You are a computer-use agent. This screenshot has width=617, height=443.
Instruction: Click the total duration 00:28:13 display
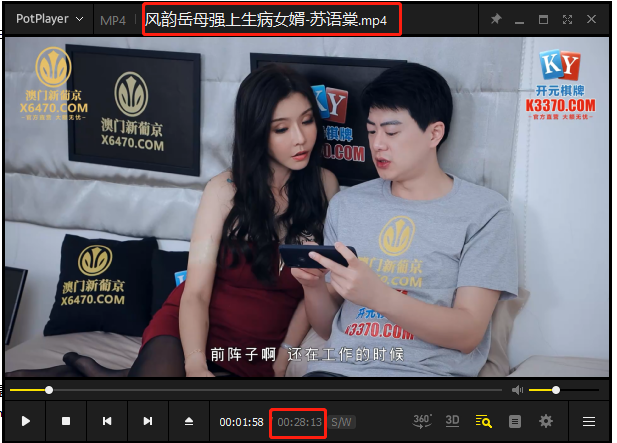point(300,422)
